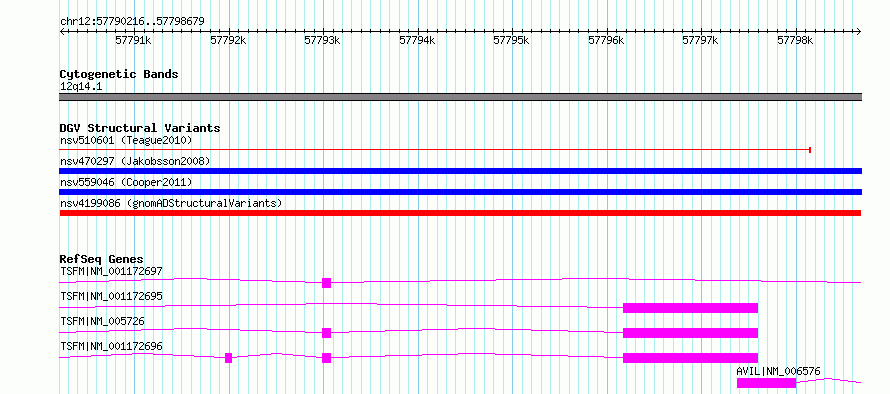890x394 pixels.
Task: Click the red end marker of nsv510601
Action: coord(810,150)
